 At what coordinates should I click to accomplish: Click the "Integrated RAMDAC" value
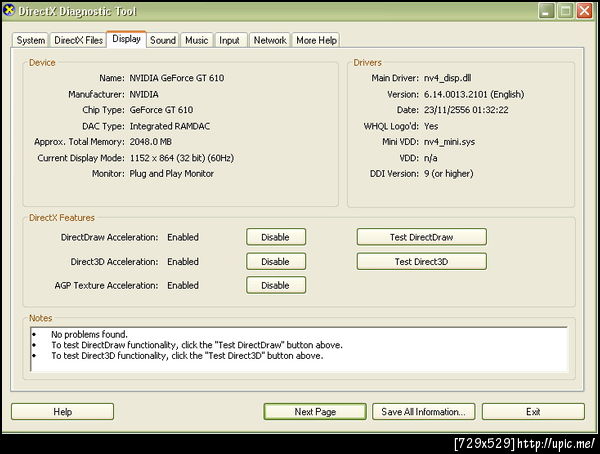170,126
